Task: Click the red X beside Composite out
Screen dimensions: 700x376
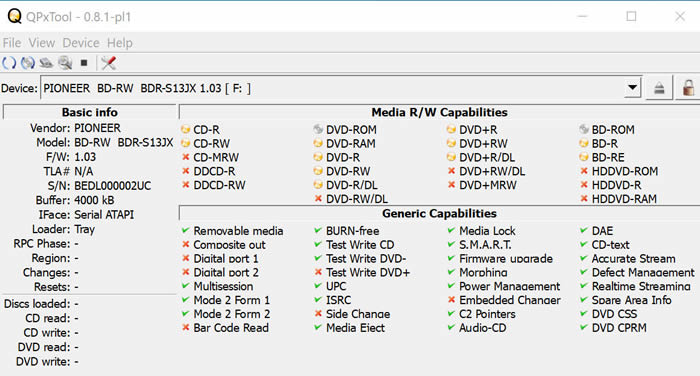Action: point(186,245)
